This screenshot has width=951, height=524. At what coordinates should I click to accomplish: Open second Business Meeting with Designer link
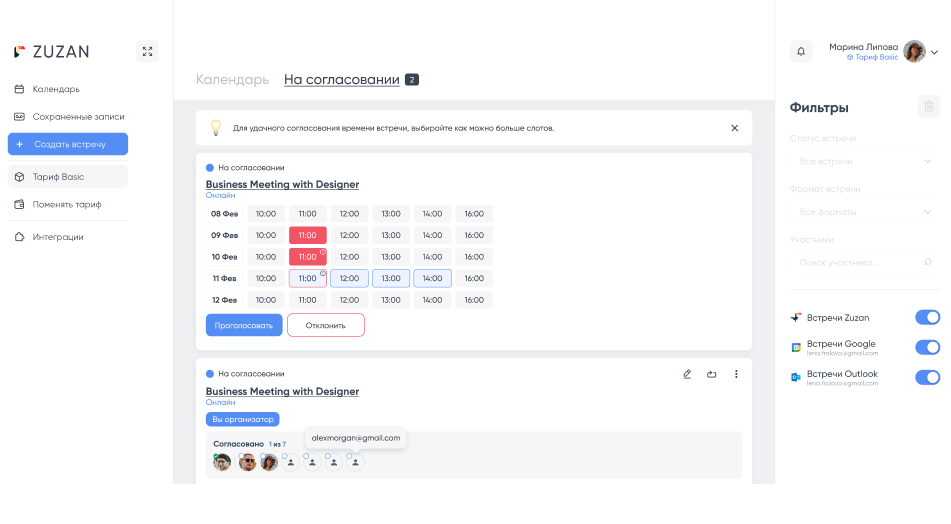[x=282, y=391]
